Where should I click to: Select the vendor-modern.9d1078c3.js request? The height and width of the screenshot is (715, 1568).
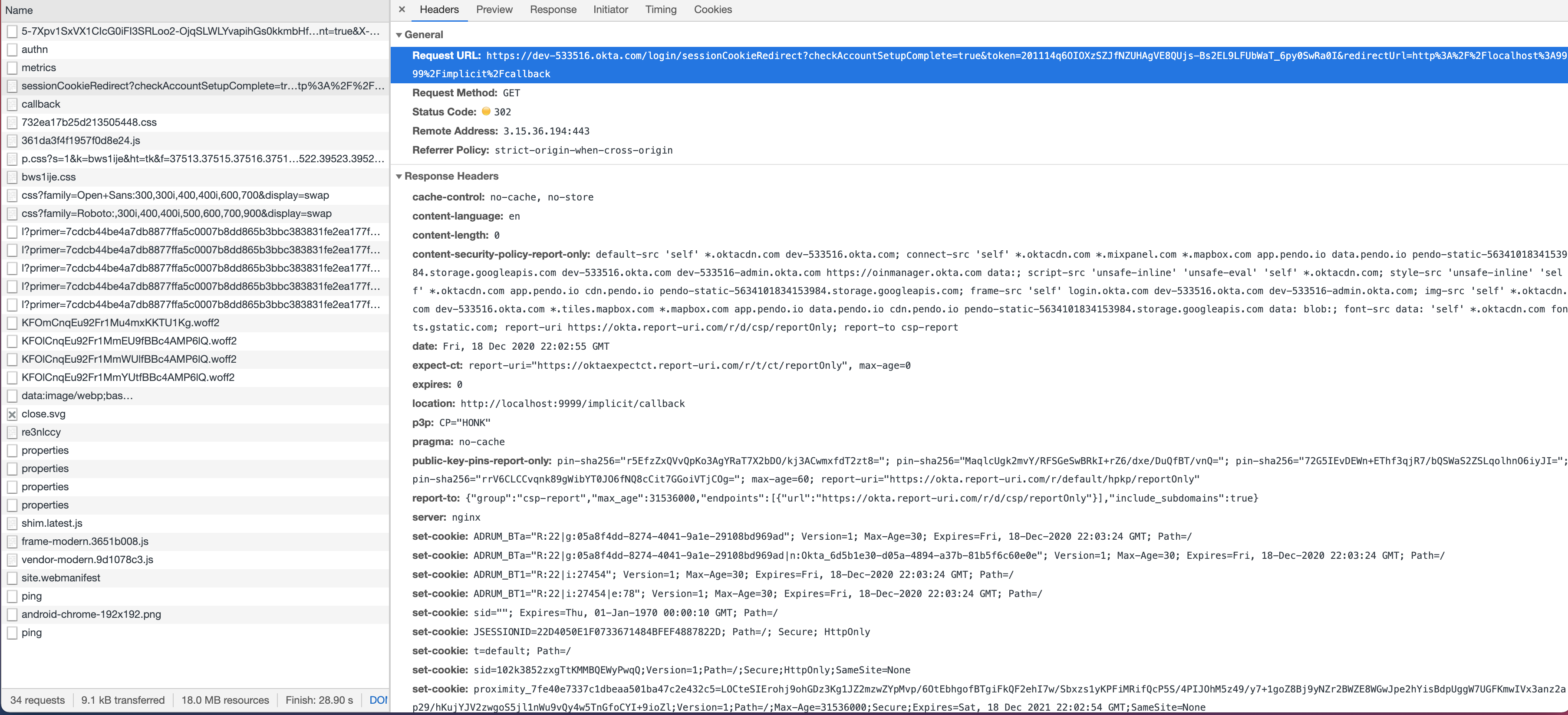[88, 559]
